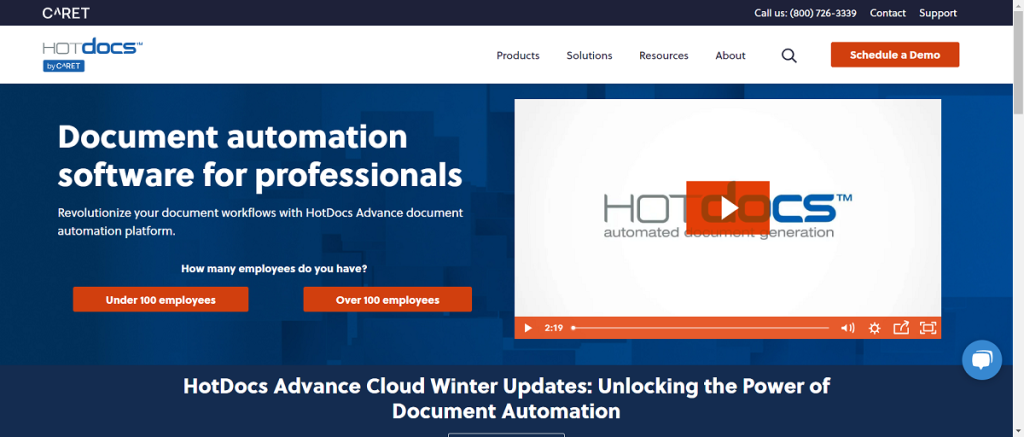Image resolution: width=1024 pixels, height=437 pixels.
Task: Open video settings gear icon
Action: click(x=874, y=328)
